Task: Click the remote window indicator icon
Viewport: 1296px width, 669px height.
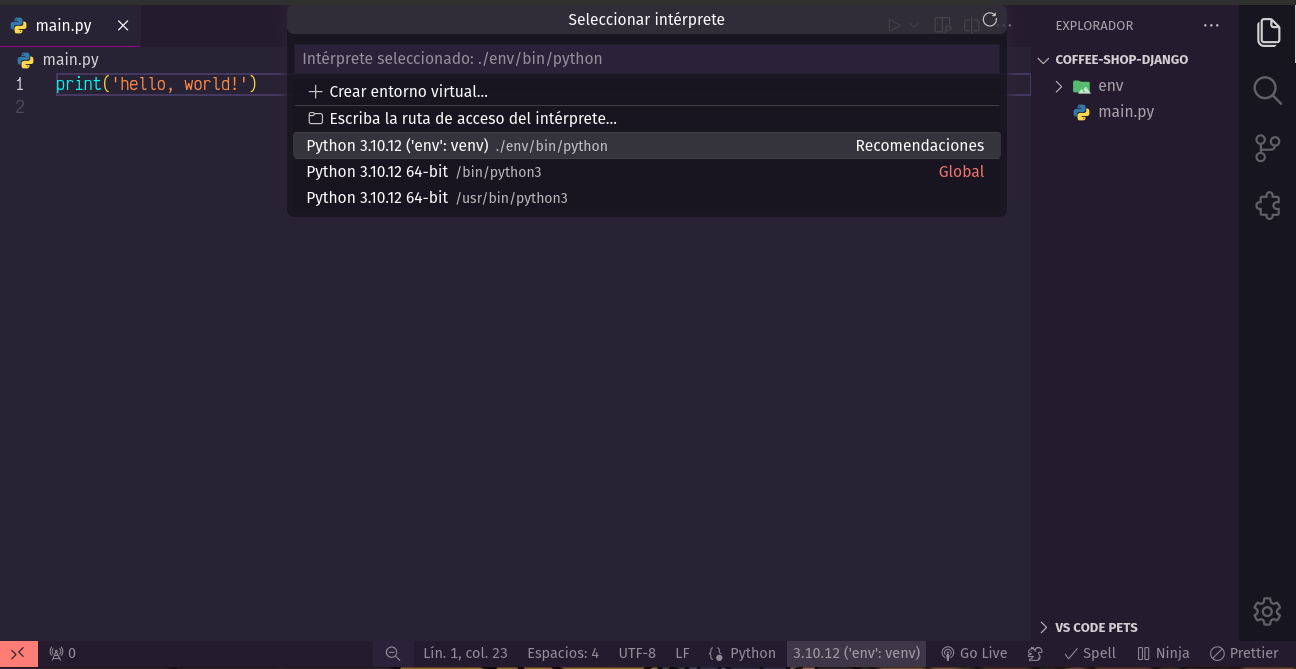Action: tap(18, 653)
